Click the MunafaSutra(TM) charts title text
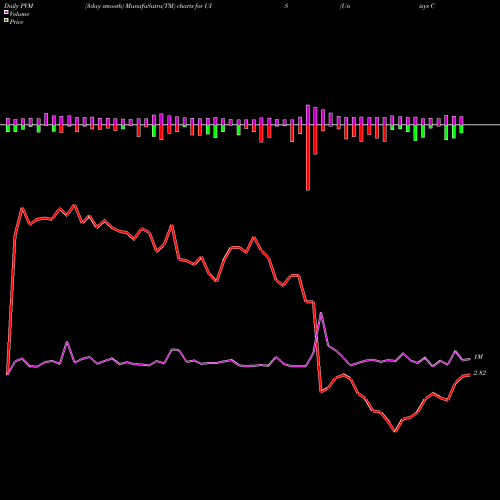 pyautogui.click(x=148, y=6)
